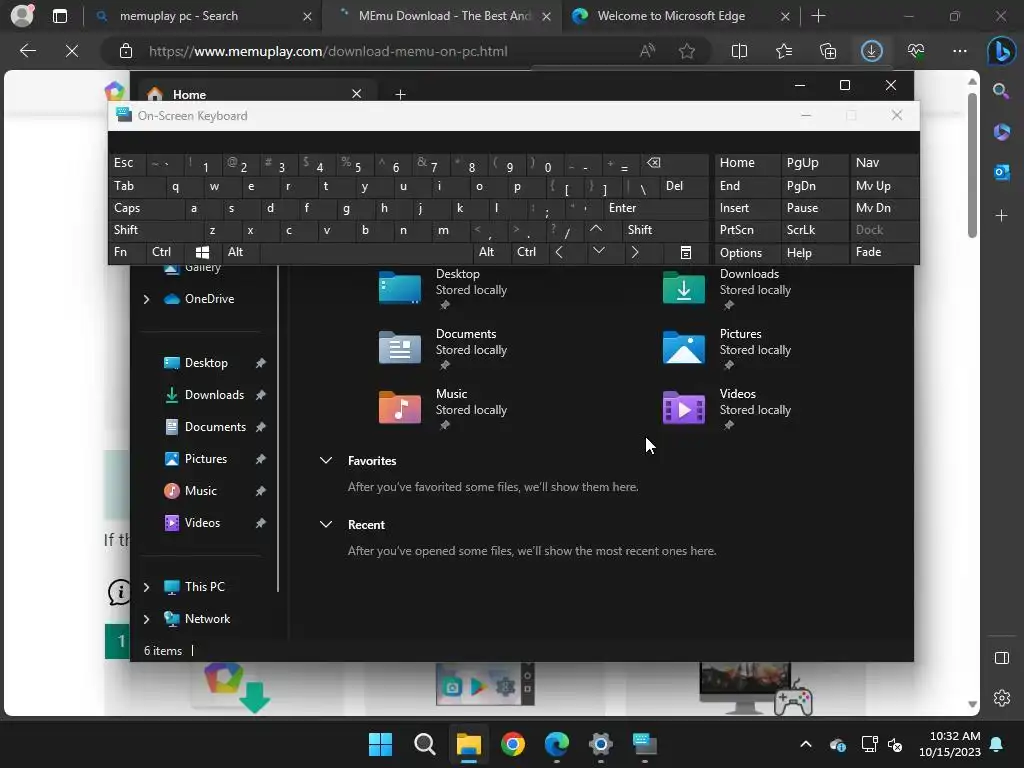
Task: Open clock and date in taskbar
Action: 950,744
